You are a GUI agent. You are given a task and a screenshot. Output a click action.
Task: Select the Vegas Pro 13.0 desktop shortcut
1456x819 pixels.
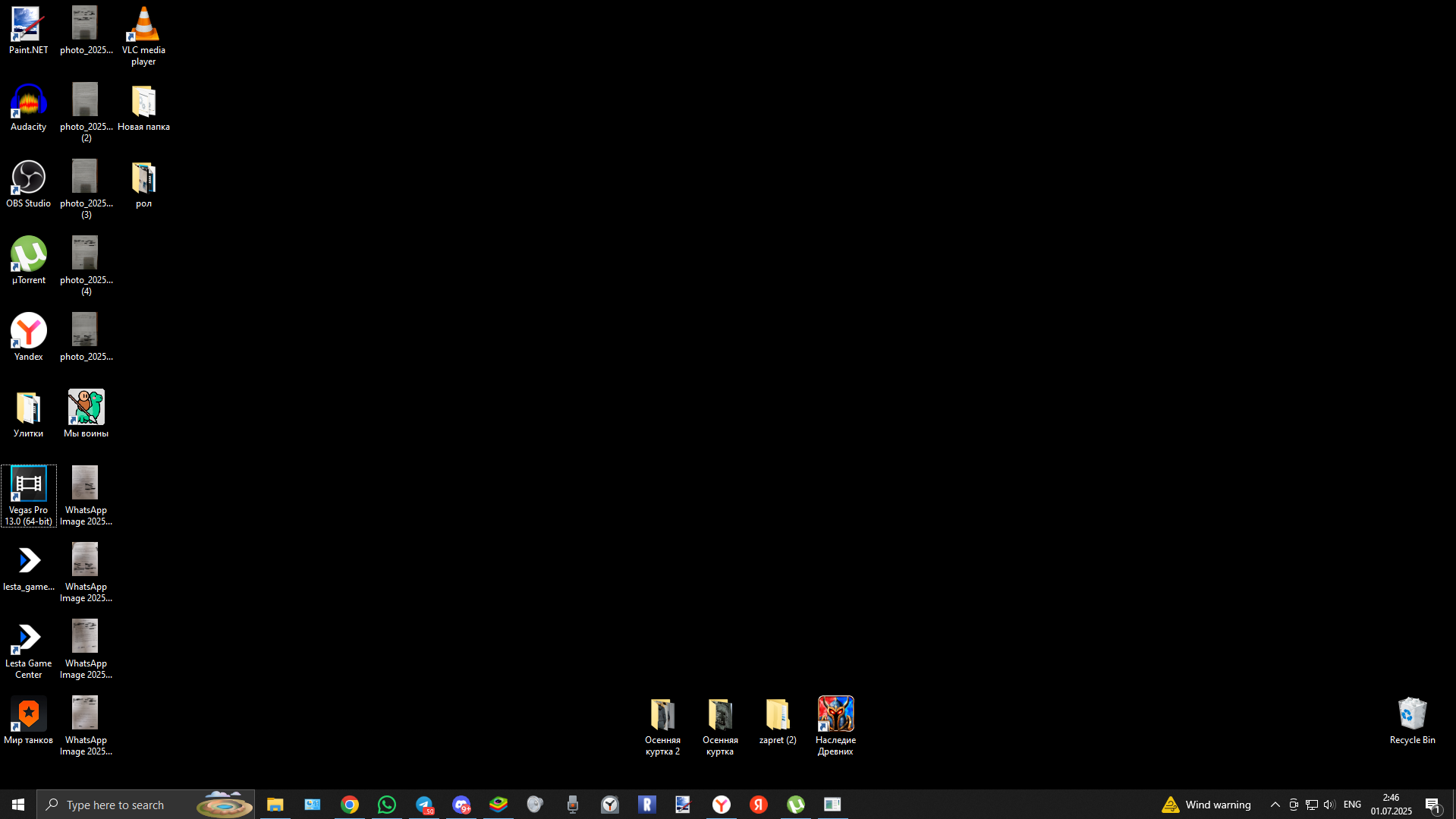[28, 496]
